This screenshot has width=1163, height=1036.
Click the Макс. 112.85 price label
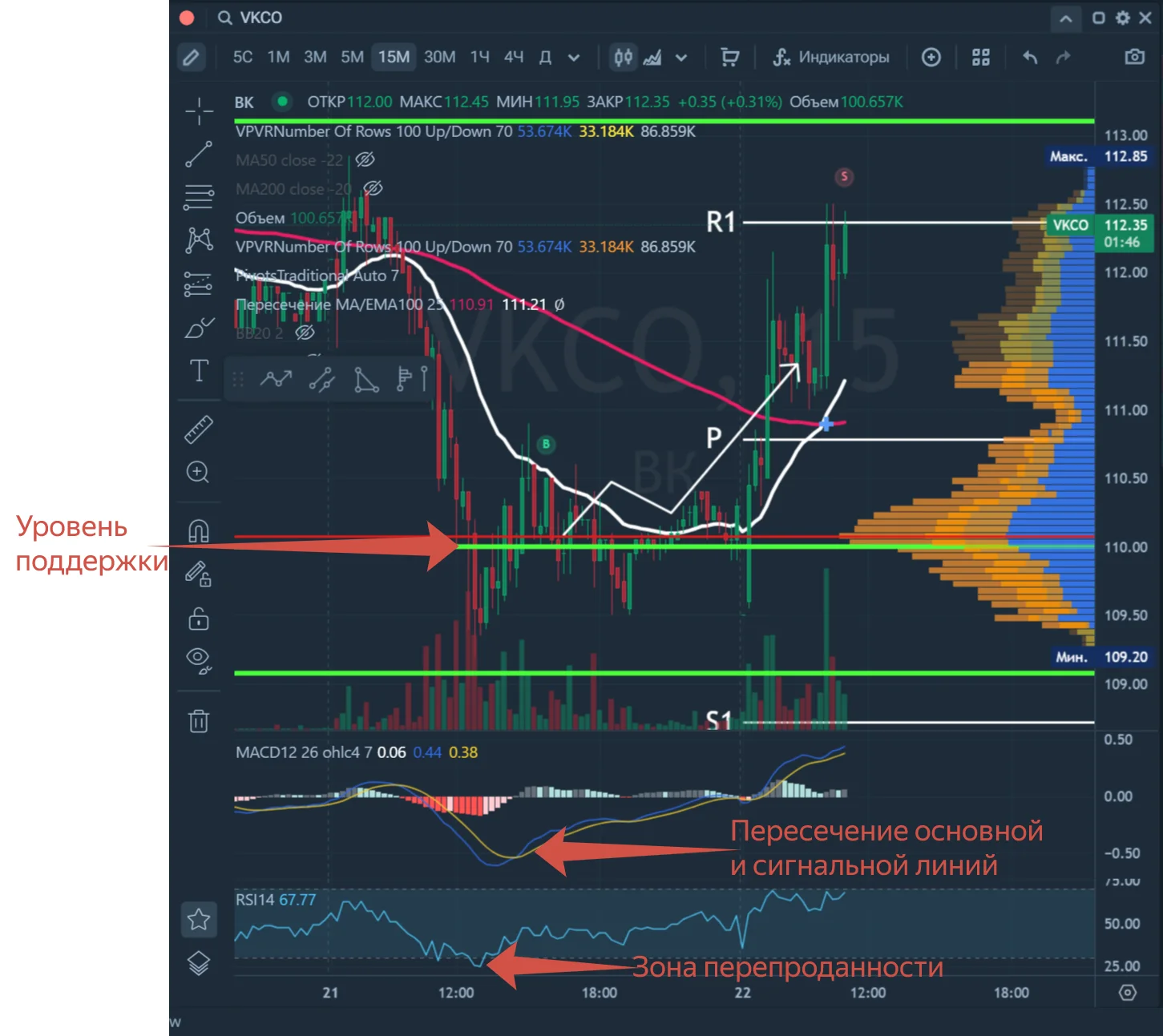1098,156
